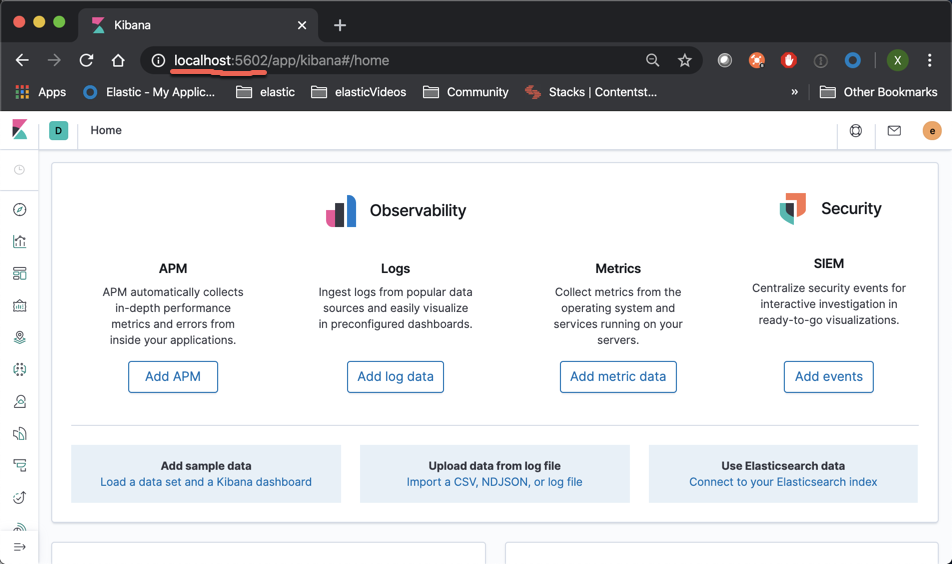
Task: Click the Security logo icon
Action: pos(792,208)
